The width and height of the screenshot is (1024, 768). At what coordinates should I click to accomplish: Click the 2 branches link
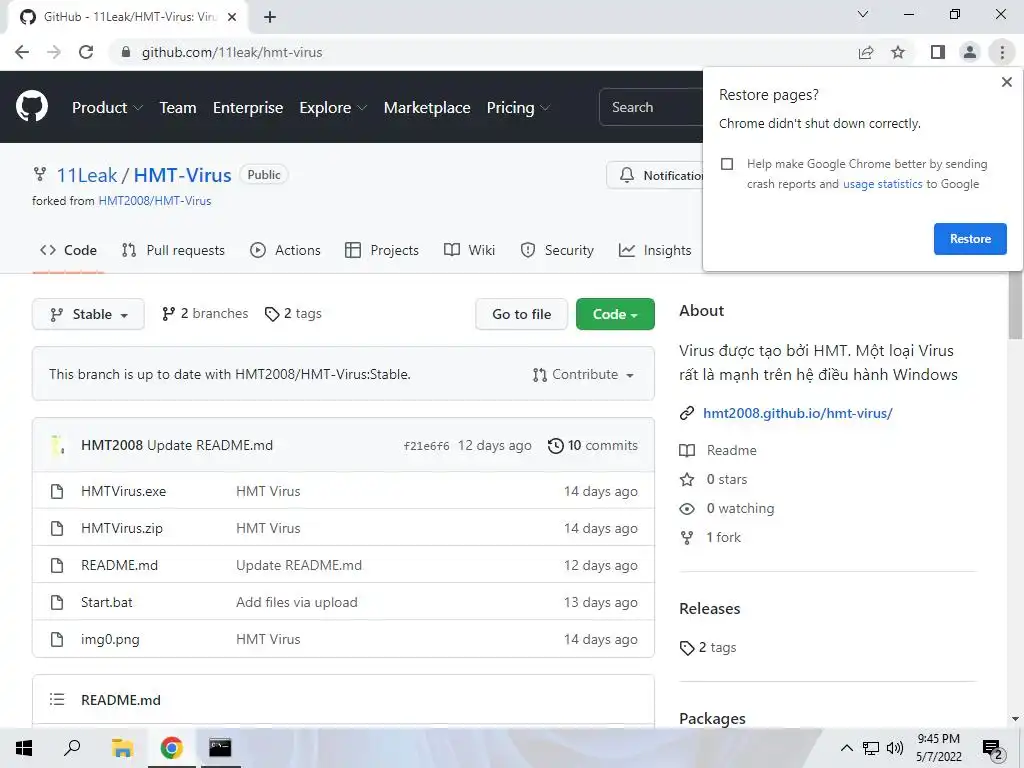(205, 313)
